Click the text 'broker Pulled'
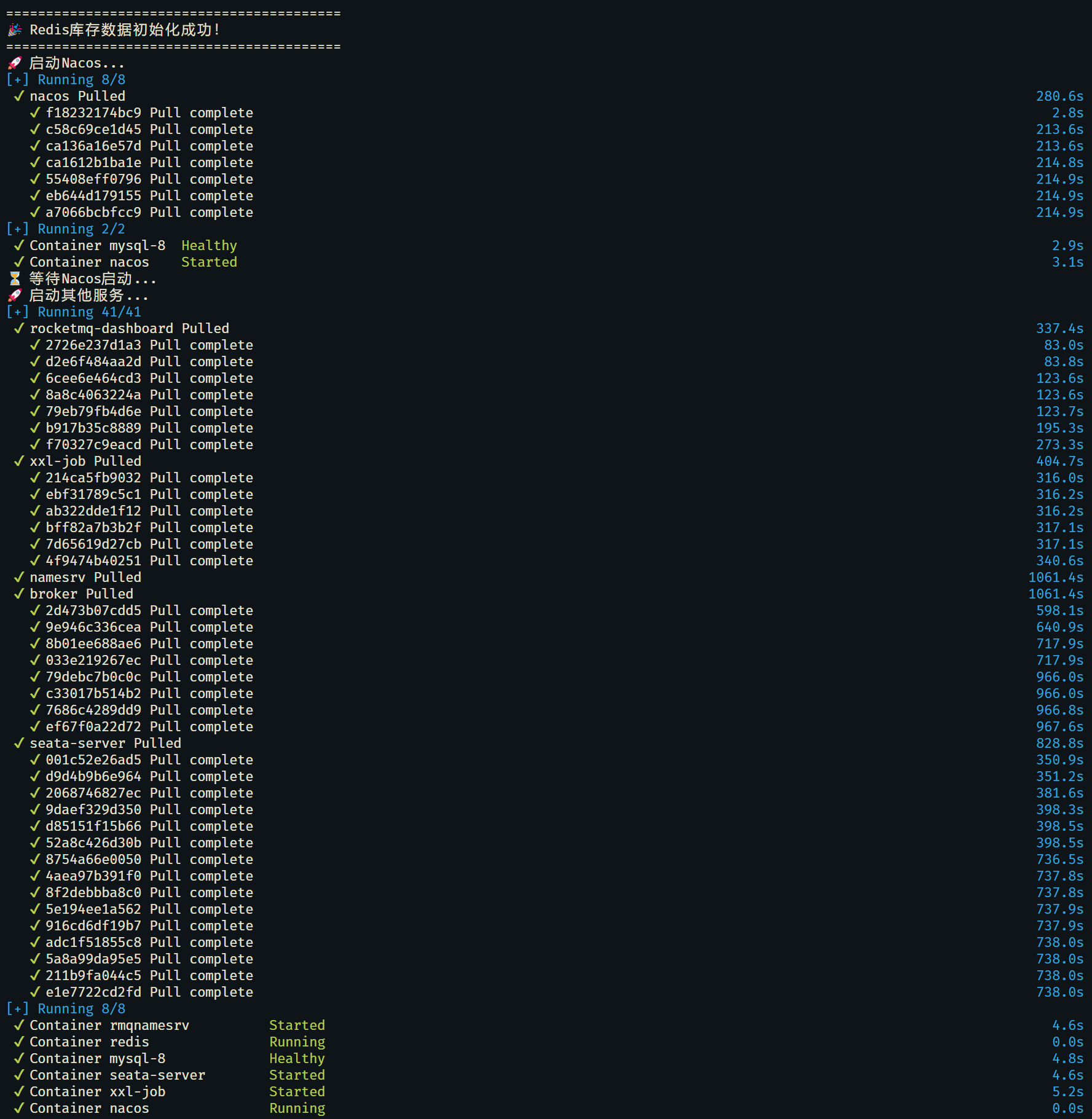 coord(81,594)
